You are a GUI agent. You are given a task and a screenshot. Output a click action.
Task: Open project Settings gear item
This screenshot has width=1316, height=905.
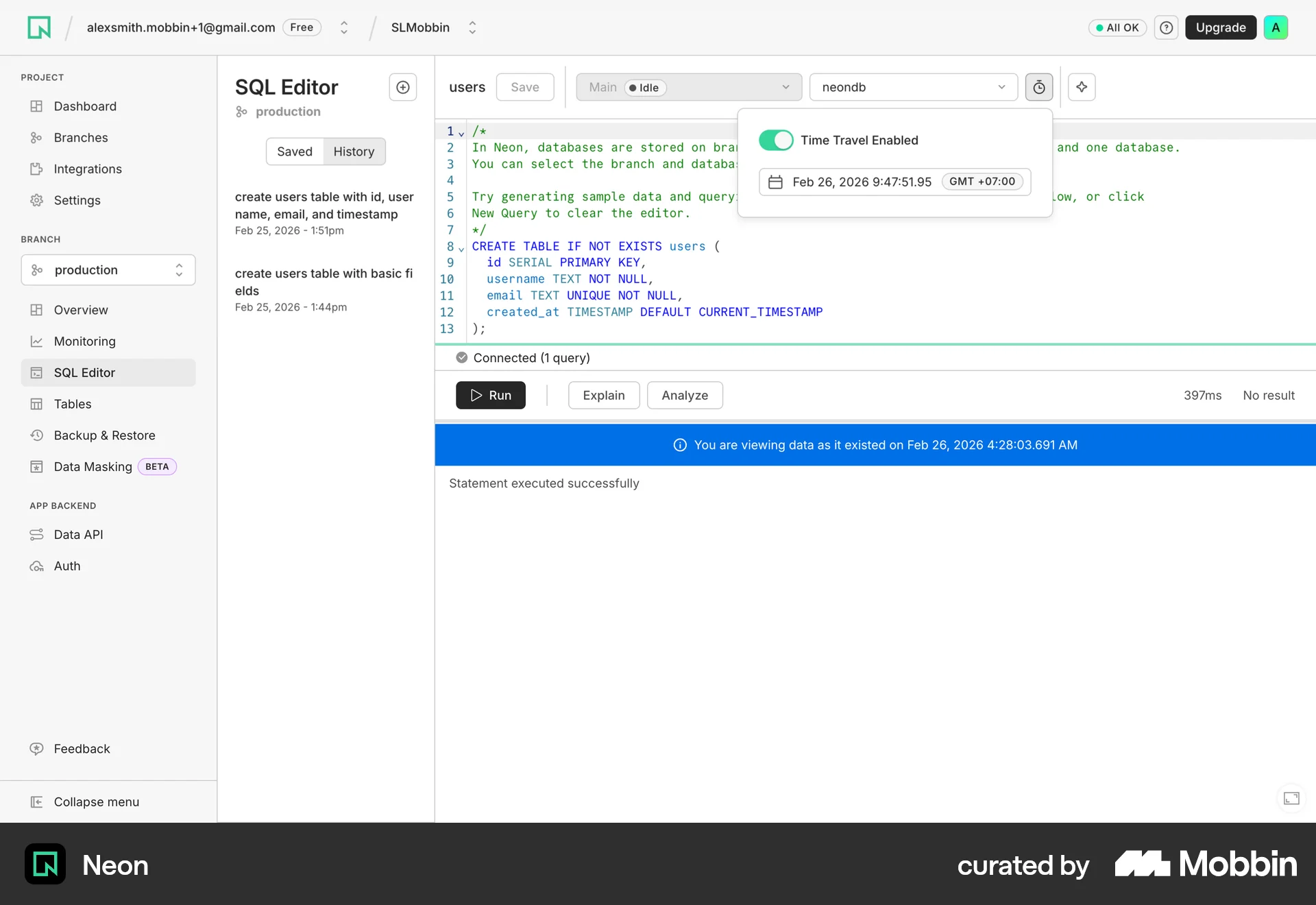[x=77, y=200]
